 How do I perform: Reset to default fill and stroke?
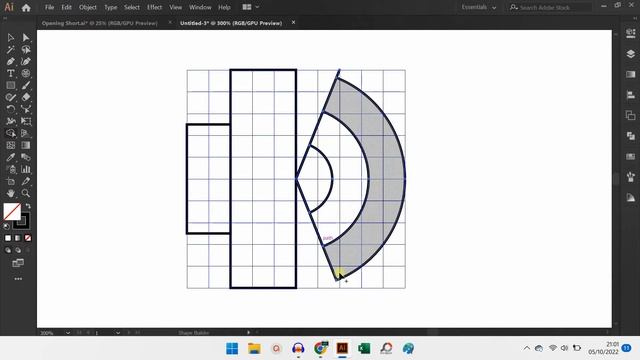[6, 227]
